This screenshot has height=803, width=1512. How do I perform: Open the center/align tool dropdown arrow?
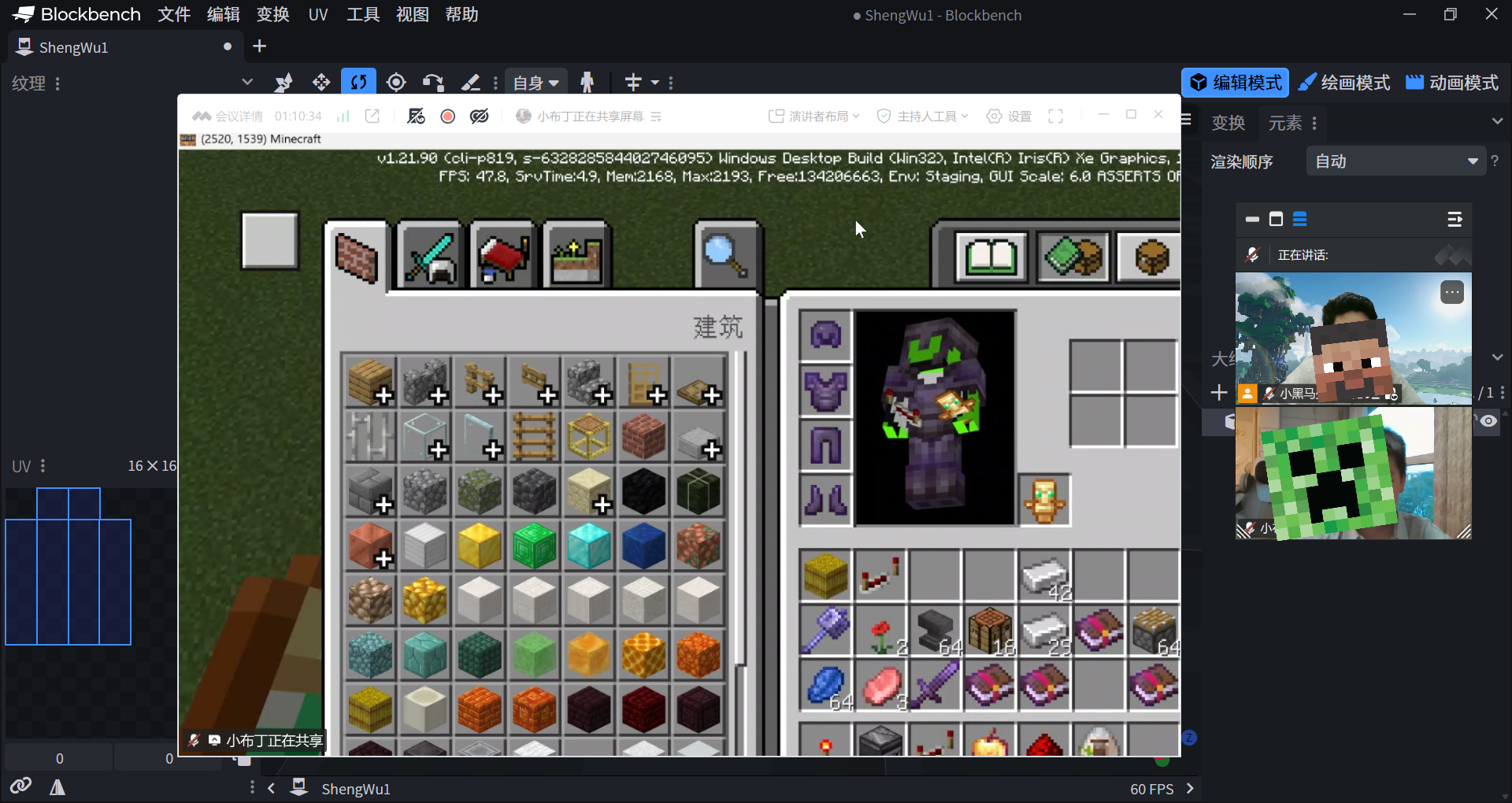654,82
